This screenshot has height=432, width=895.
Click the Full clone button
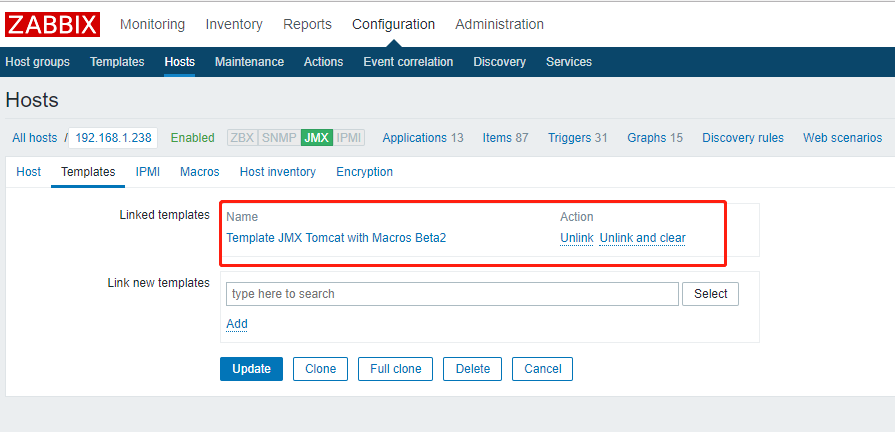click(396, 369)
